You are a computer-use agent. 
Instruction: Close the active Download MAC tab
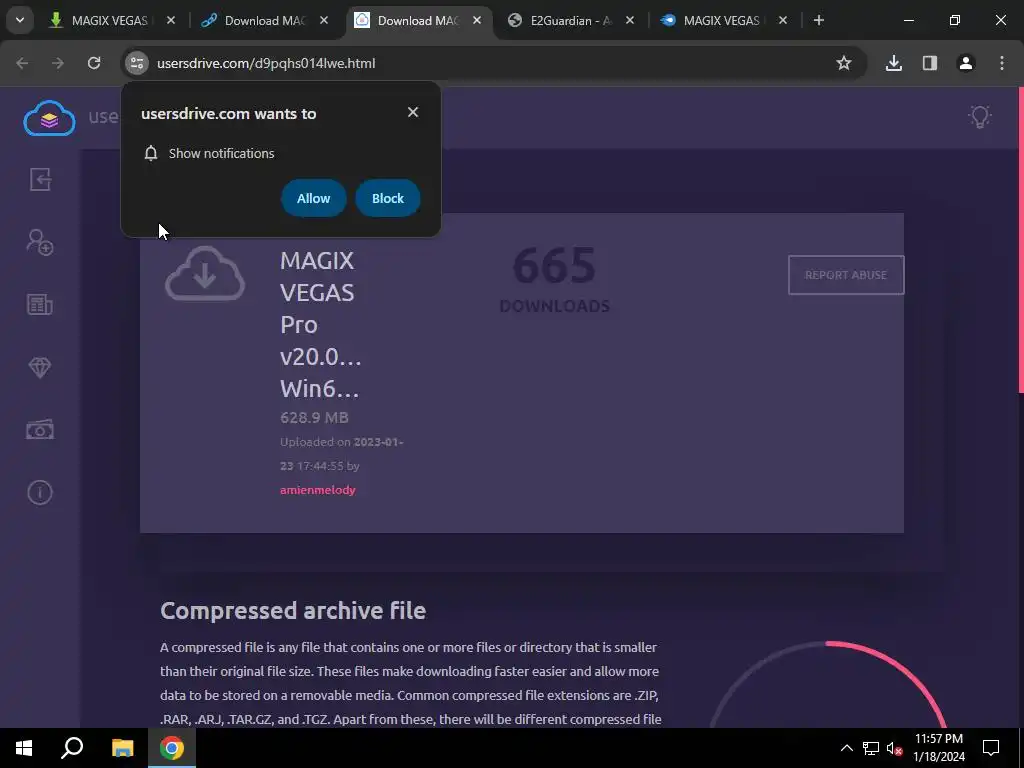[x=477, y=20]
